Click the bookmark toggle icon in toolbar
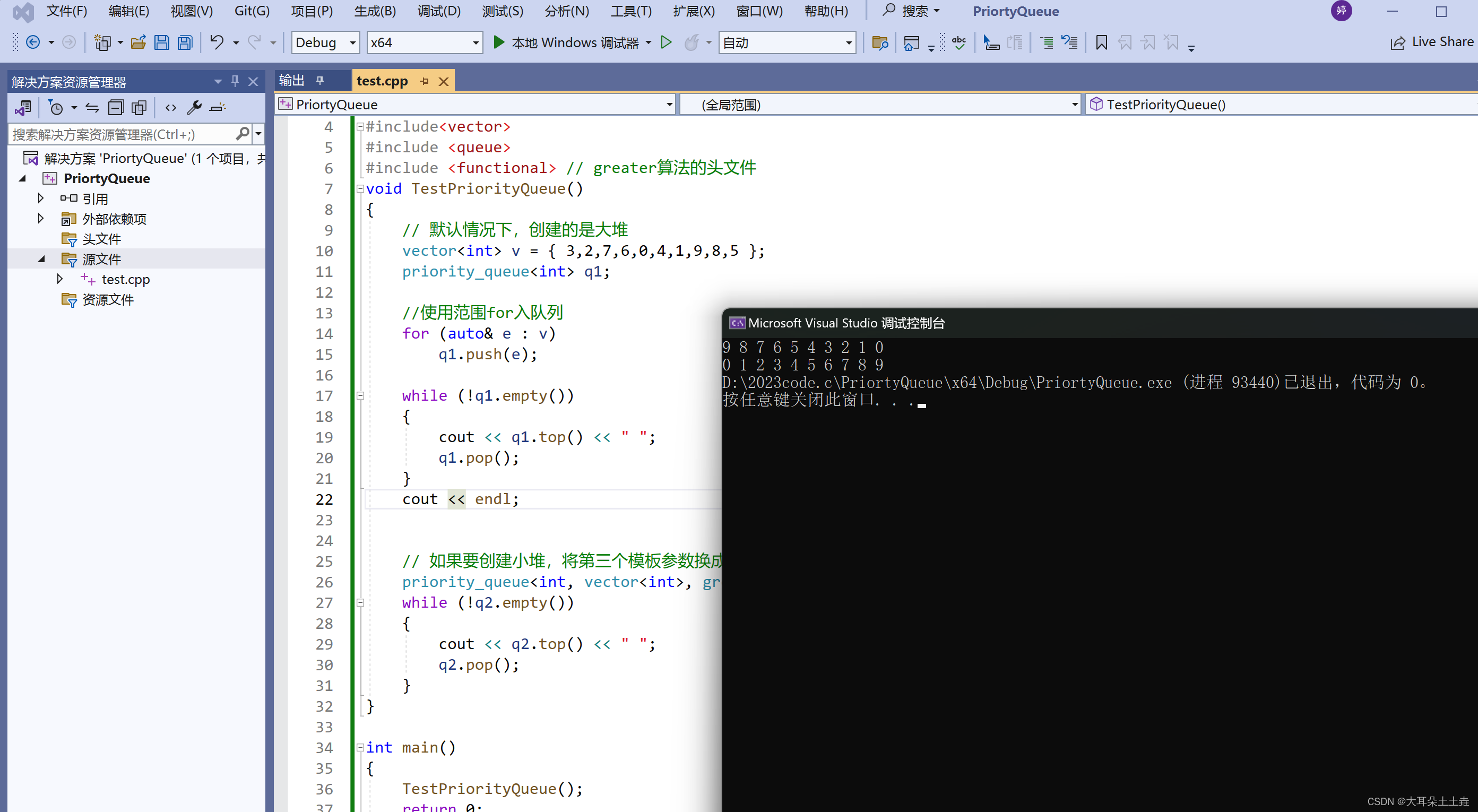The image size is (1478, 812). click(x=1101, y=42)
